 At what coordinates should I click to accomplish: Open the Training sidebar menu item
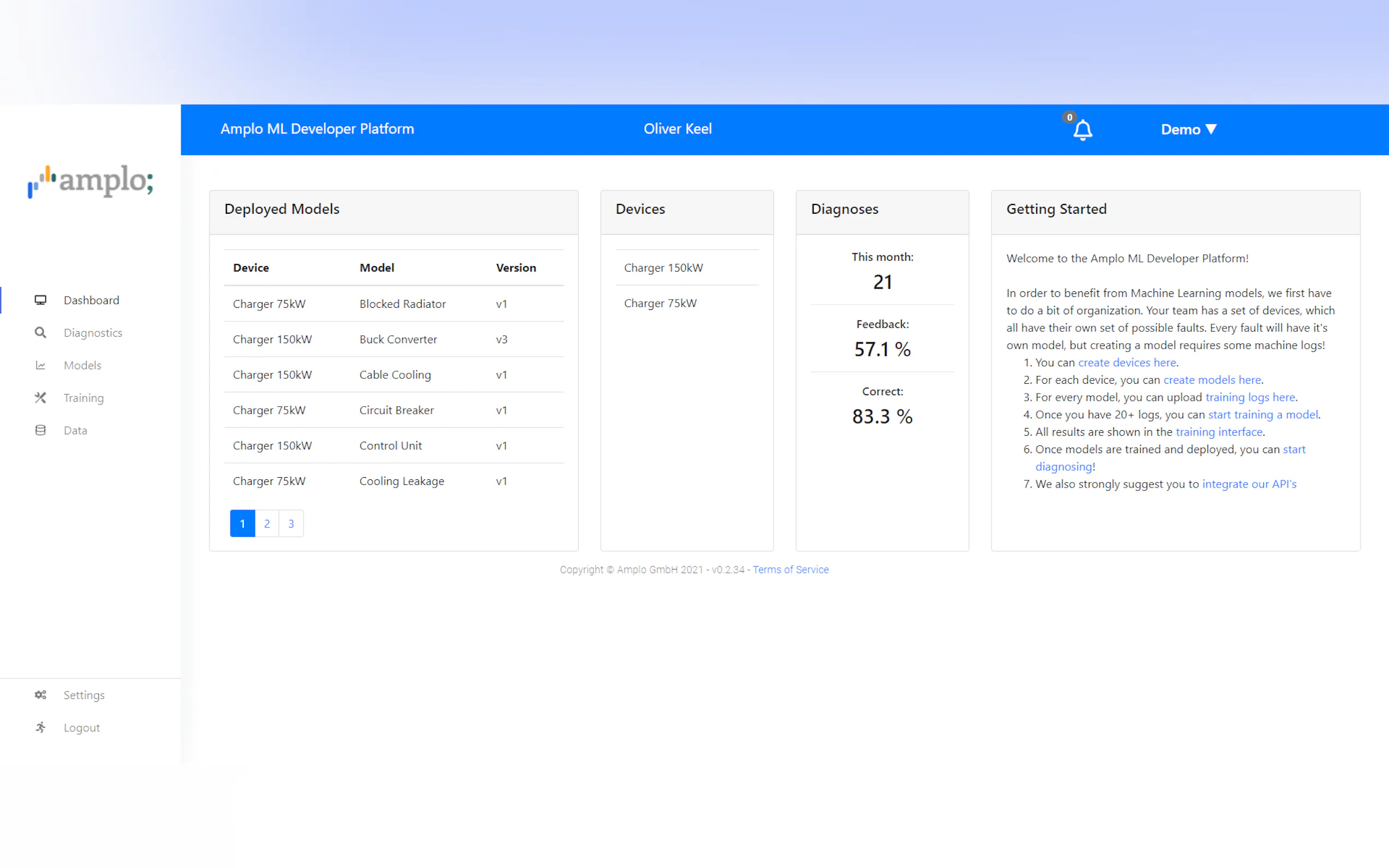(x=84, y=398)
